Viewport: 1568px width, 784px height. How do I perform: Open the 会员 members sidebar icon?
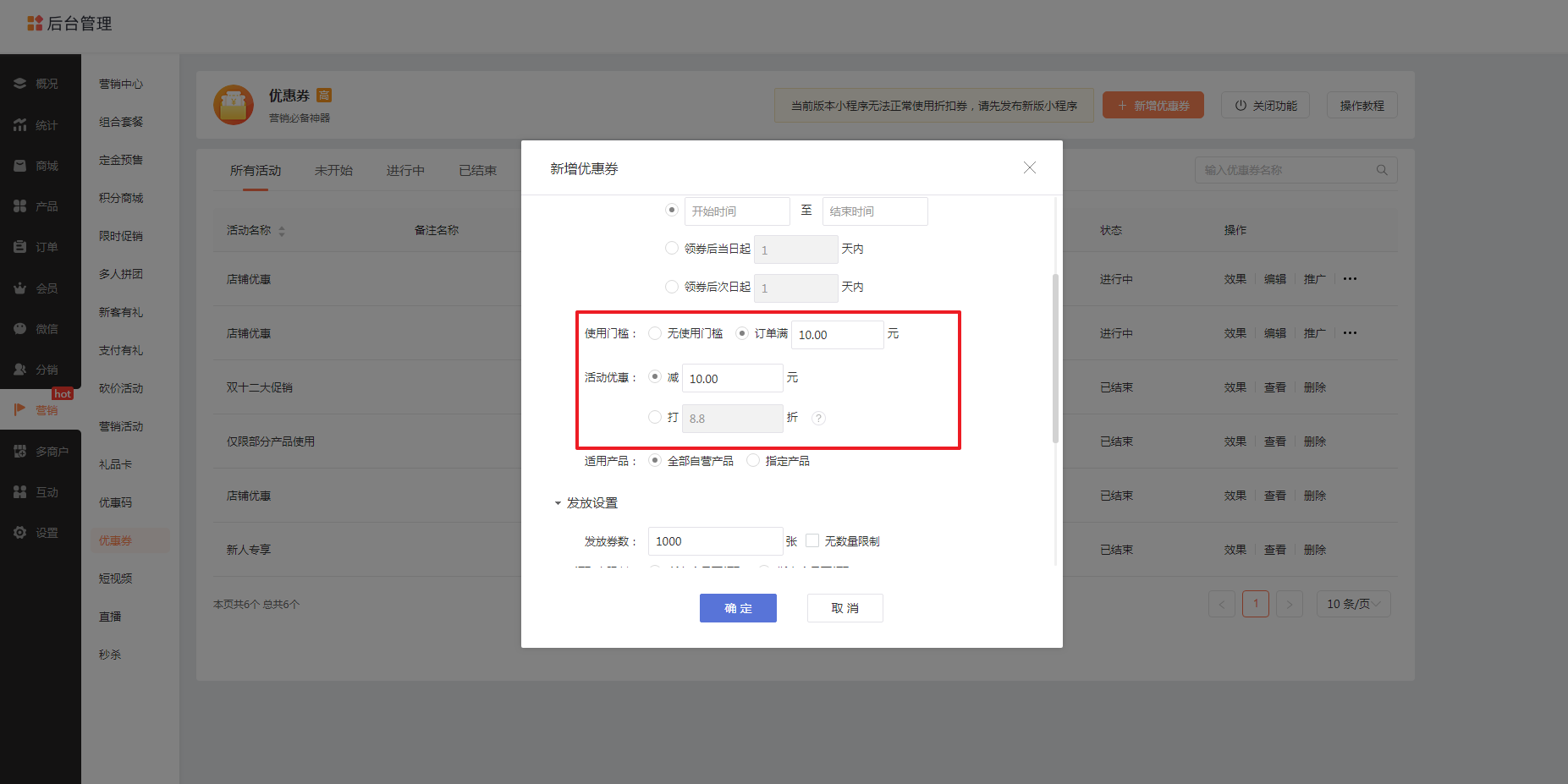point(19,288)
